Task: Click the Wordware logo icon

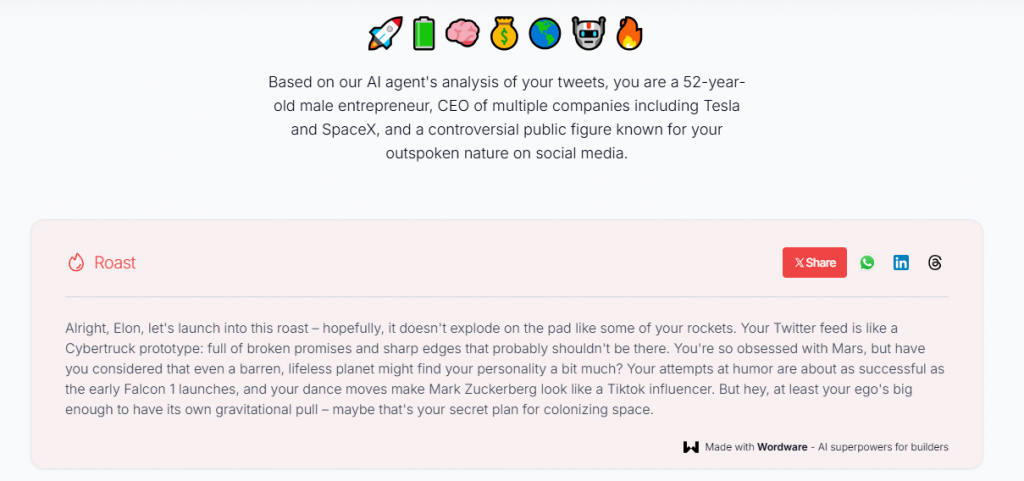Action: [x=690, y=447]
